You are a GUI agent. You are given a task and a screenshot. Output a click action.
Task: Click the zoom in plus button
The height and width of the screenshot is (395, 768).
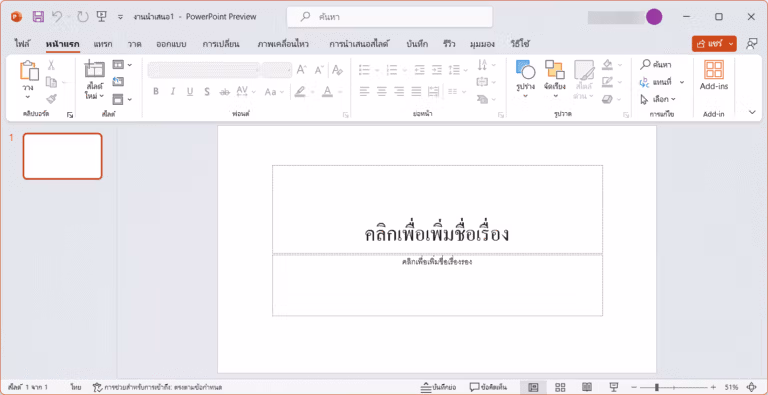713,387
